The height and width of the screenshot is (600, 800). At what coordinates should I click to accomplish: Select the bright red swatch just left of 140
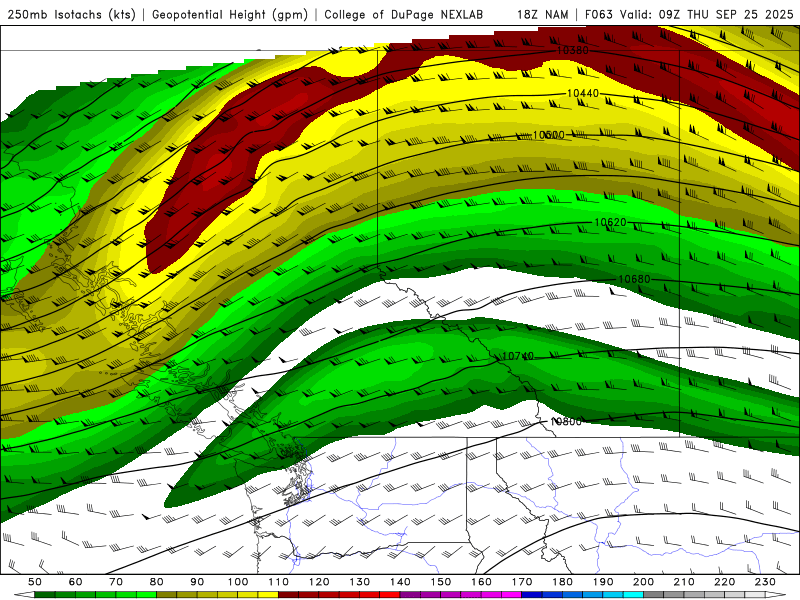pyautogui.click(x=390, y=595)
